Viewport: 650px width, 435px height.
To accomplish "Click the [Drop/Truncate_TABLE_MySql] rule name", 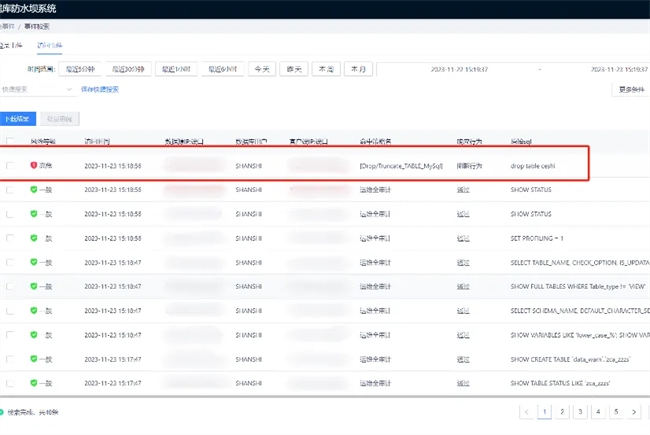I will click(x=401, y=166).
